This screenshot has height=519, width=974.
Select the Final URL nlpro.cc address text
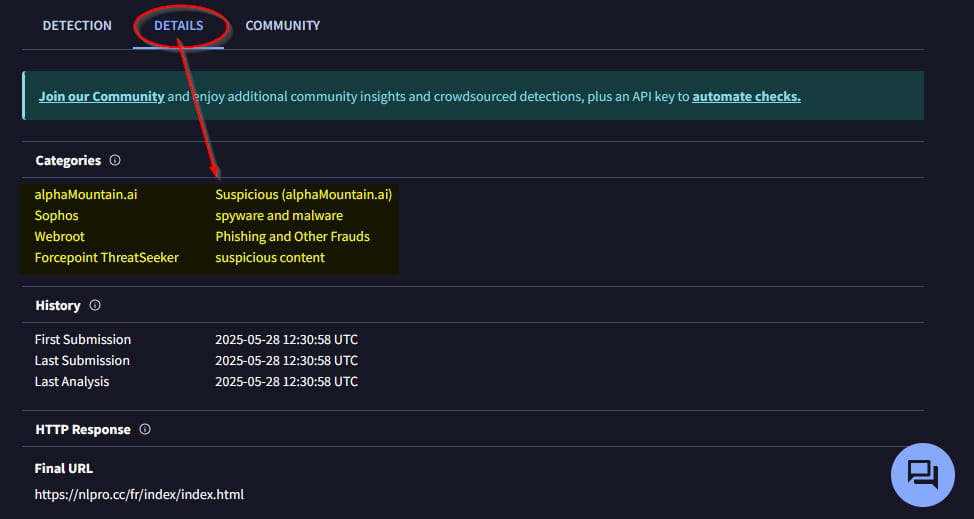coord(139,494)
